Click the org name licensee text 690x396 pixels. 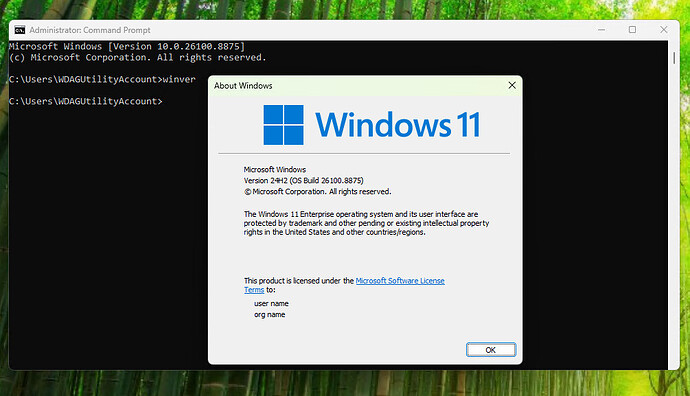click(269, 315)
